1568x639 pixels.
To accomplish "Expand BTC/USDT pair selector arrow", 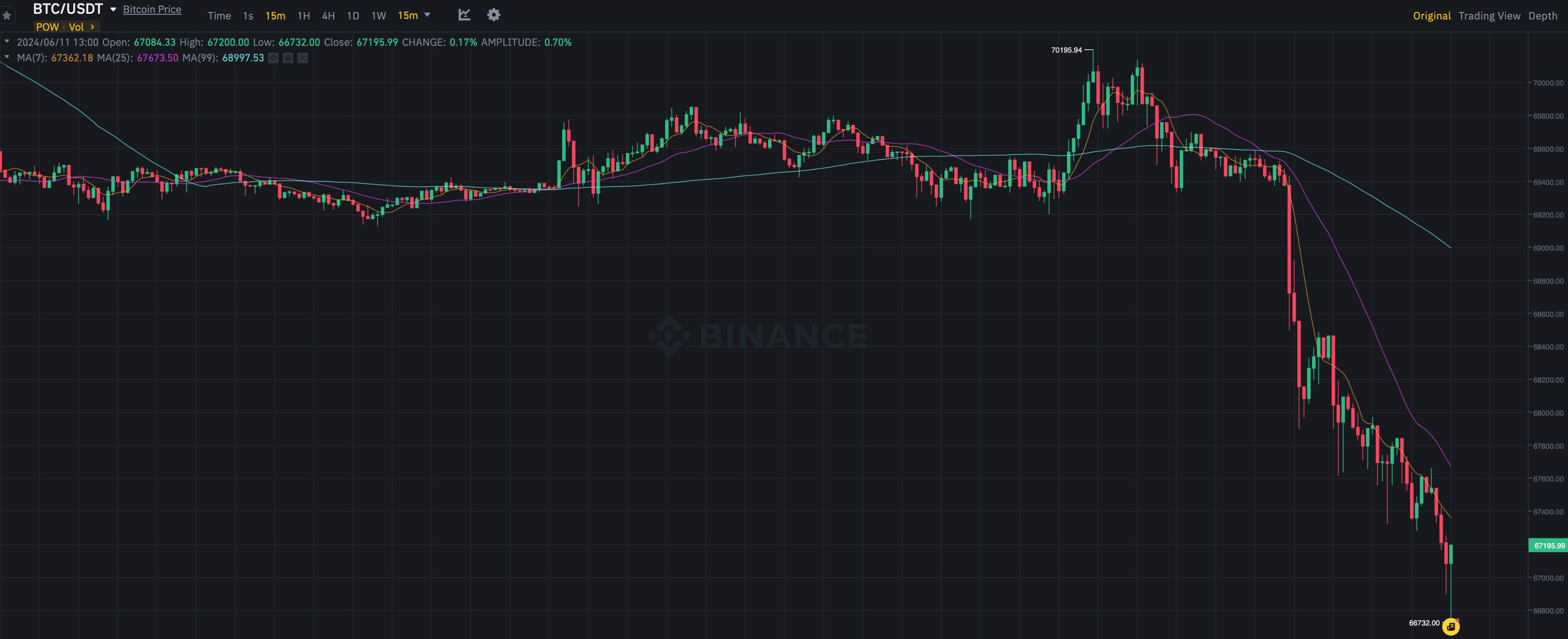I will [x=113, y=9].
